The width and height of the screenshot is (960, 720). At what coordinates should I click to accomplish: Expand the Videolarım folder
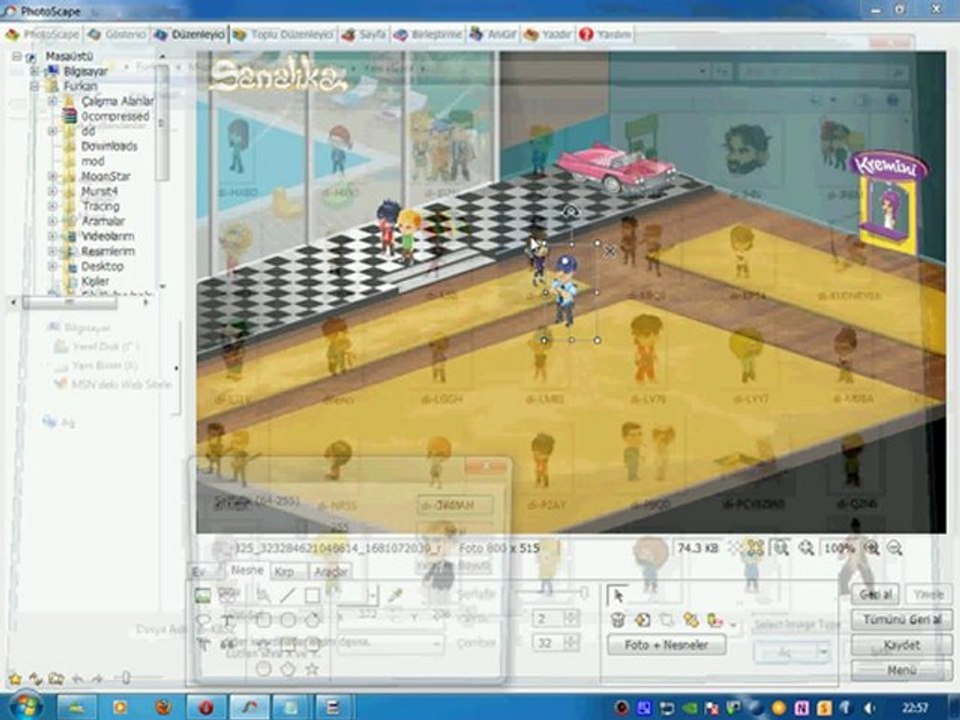click(53, 236)
